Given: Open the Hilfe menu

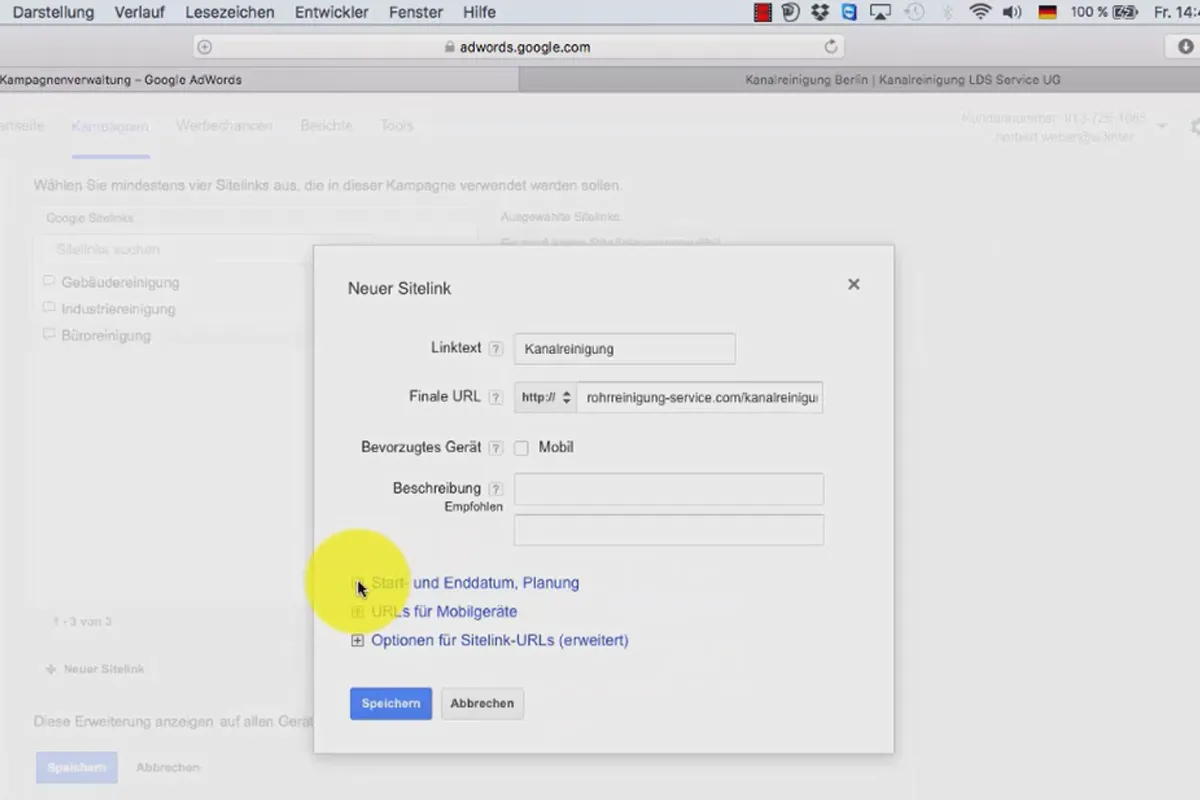Looking at the screenshot, I should (479, 12).
